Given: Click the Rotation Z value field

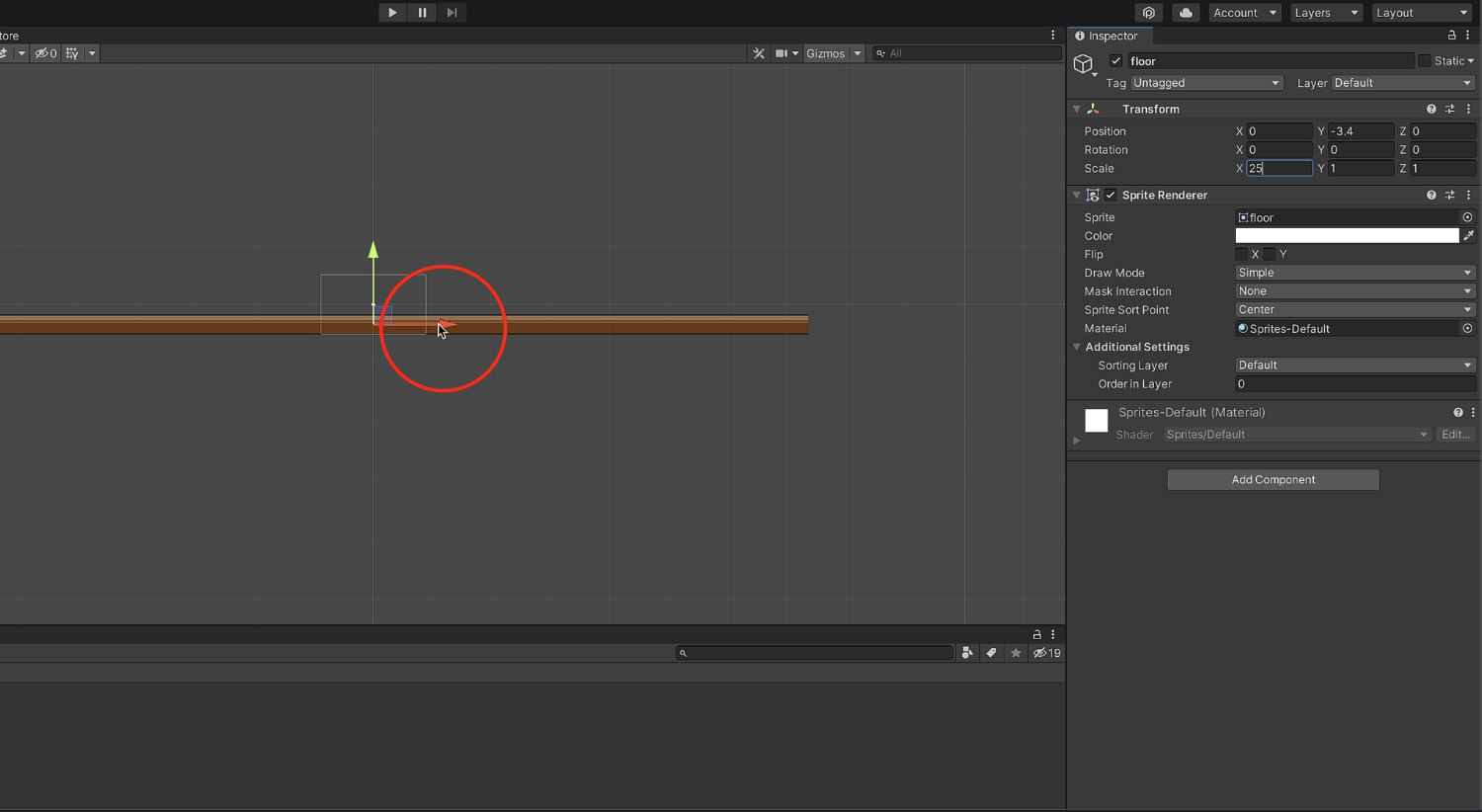Looking at the screenshot, I should pos(1442,150).
